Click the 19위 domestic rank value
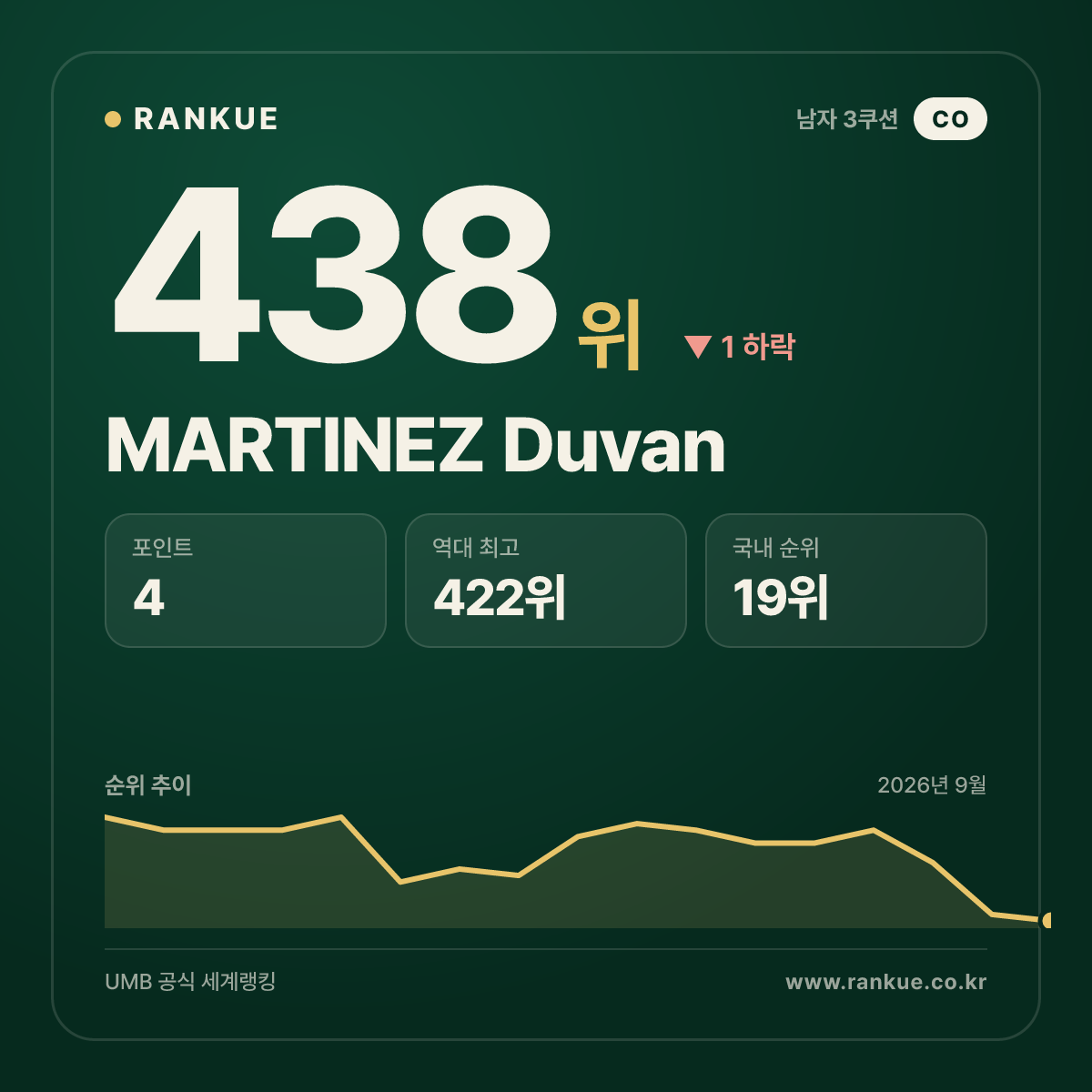The height and width of the screenshot is (1092, 1092). 781,598
